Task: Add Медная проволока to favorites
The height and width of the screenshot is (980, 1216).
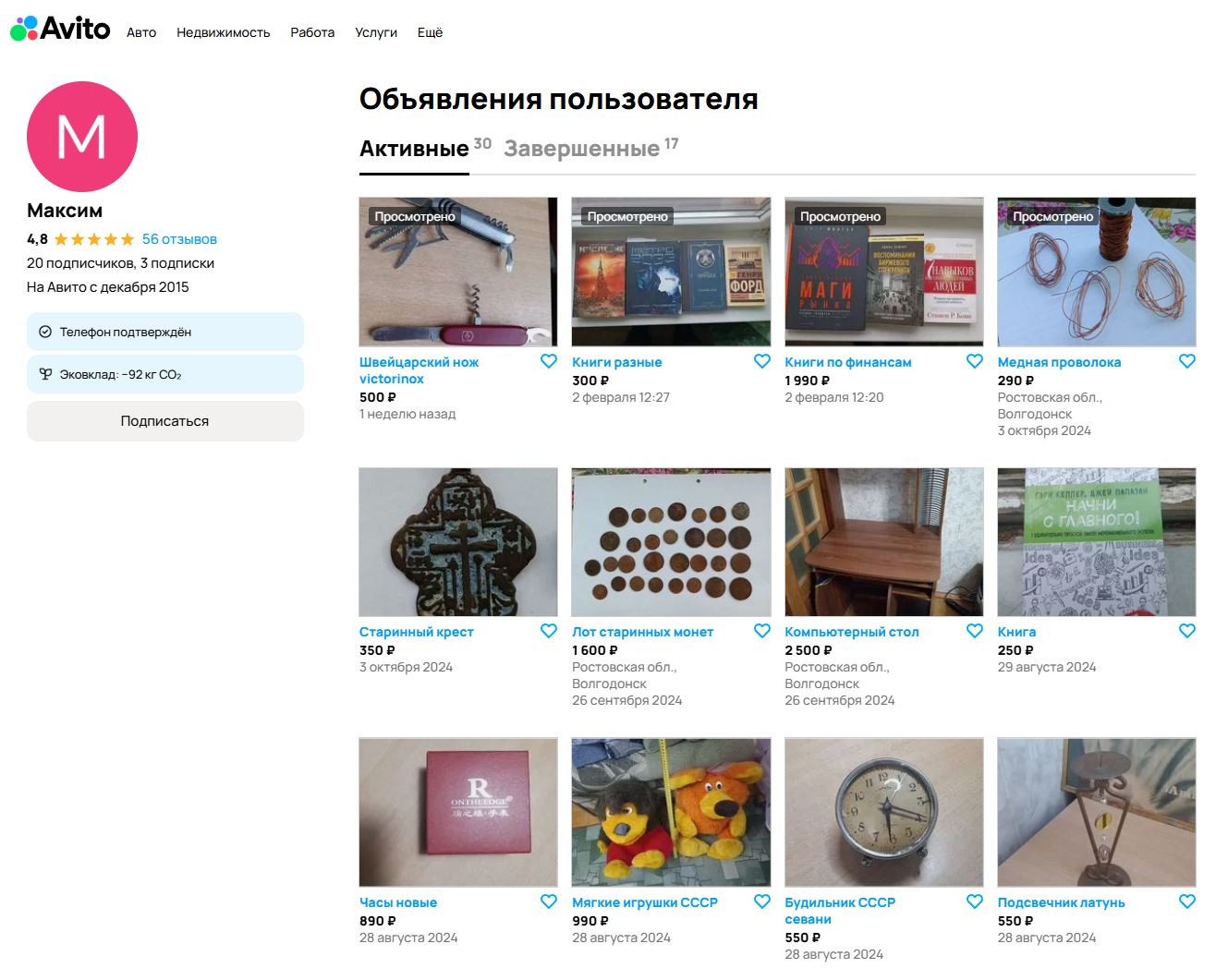Action: [x=1187, y=361]
